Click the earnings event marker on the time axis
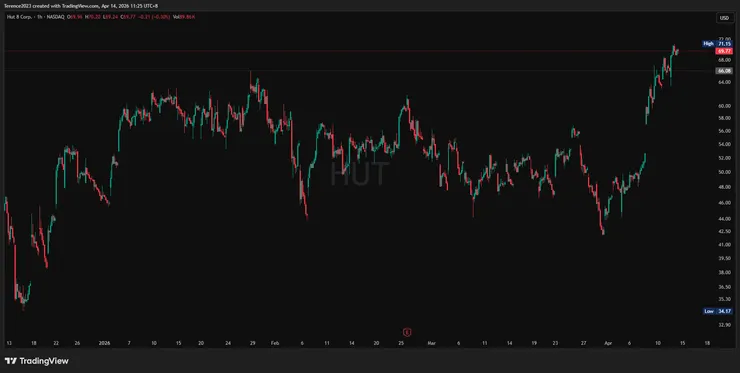Screen dimensions: 740x373 tap(407, 332)
